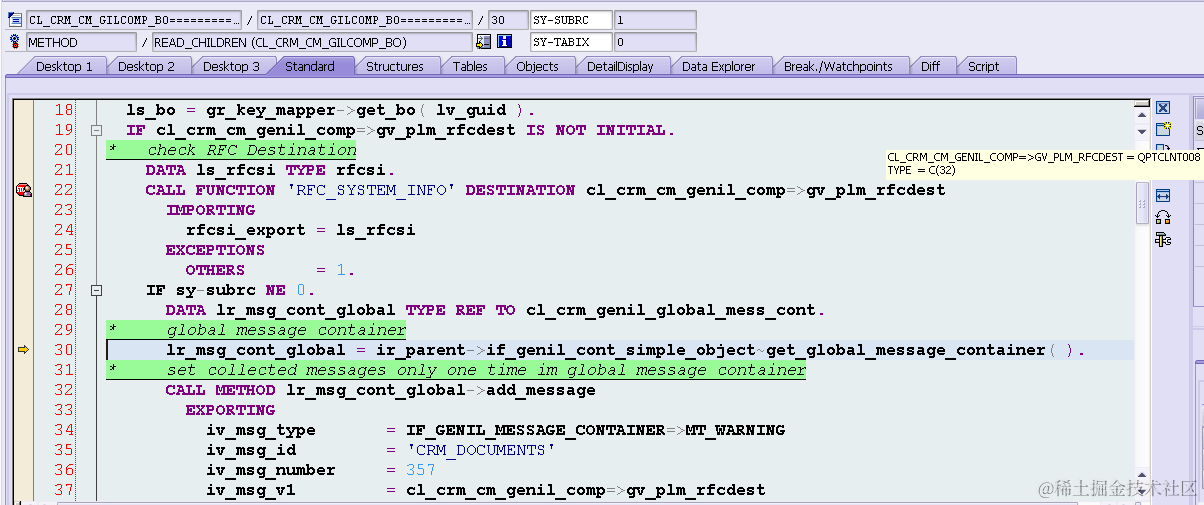Go to the DetailDisplay tab

620,66
